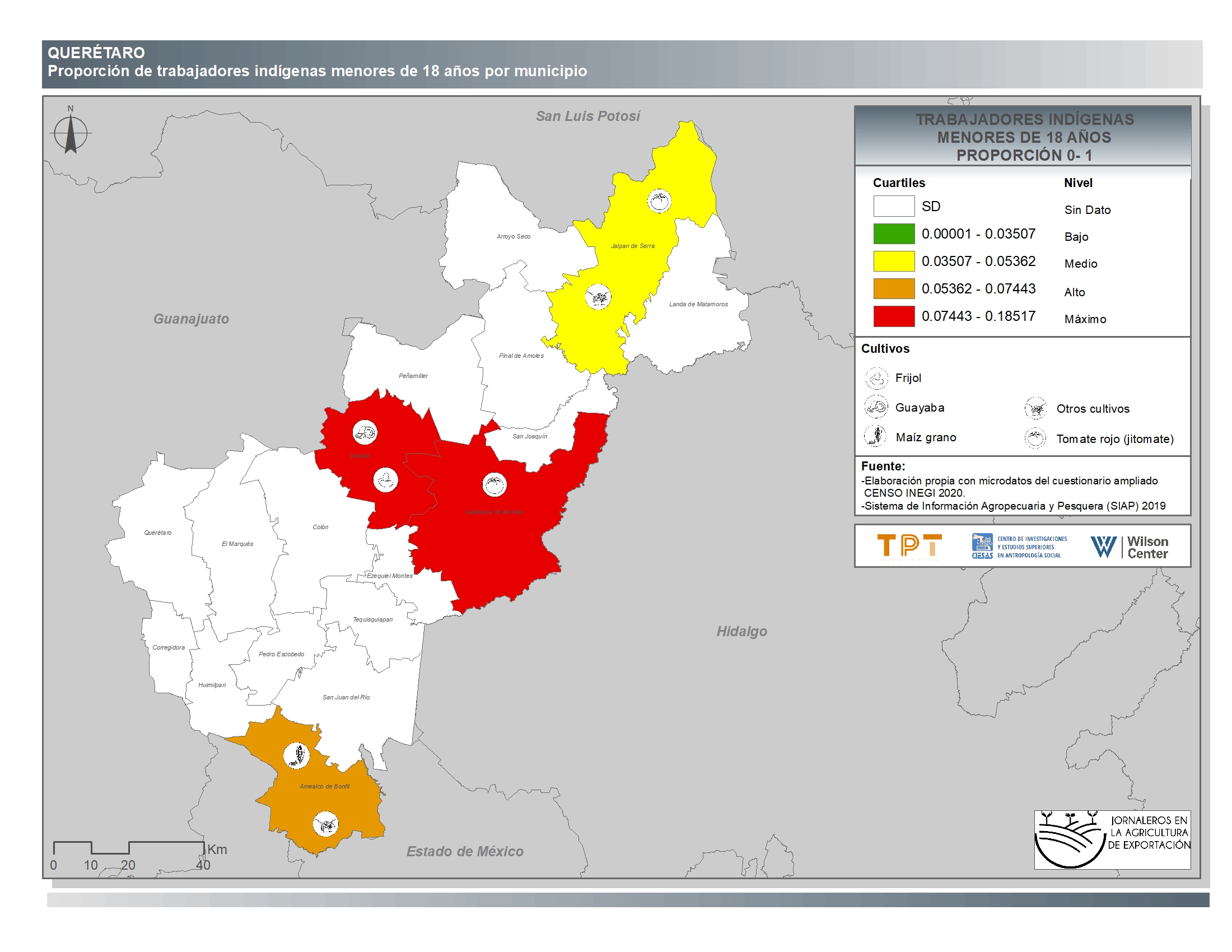Click the orange Alto quartile swatch
The width and height of the screenshot is (1232, 952).
pyautogui.click(x=894, y=289)
